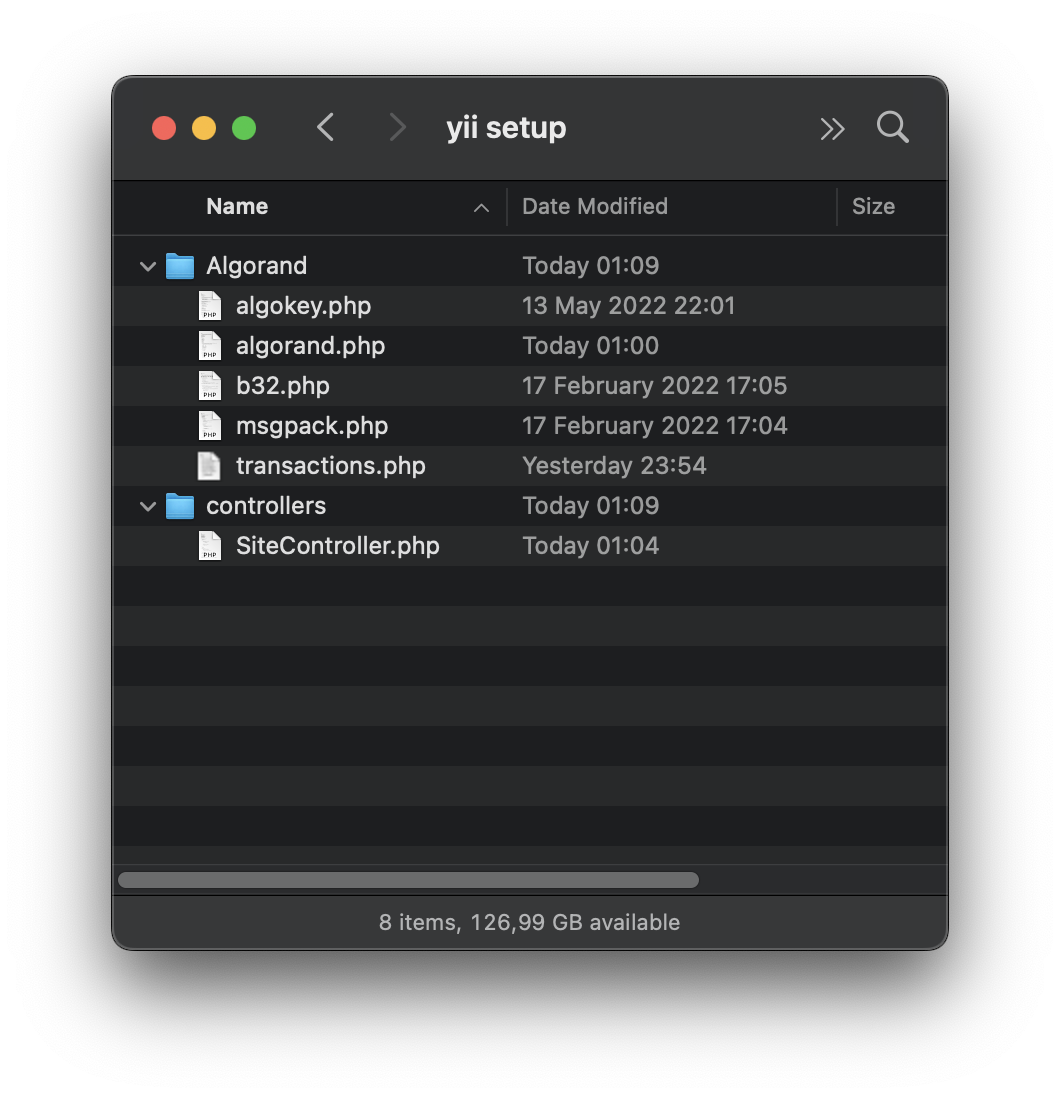
Task: Select the algorand.php file name
Action: [310, 346]
